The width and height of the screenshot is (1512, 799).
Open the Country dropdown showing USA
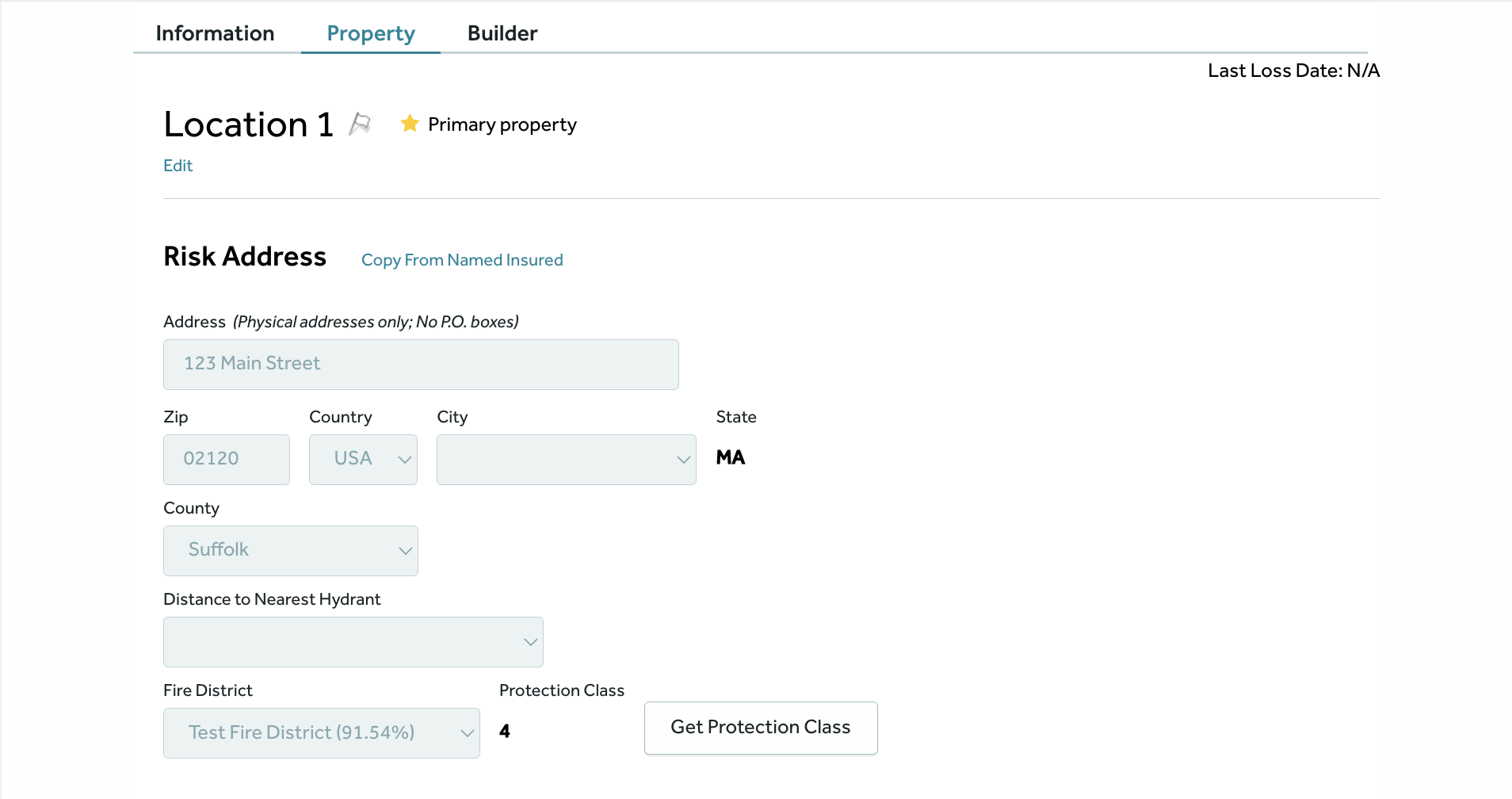[x=363, y=460]
